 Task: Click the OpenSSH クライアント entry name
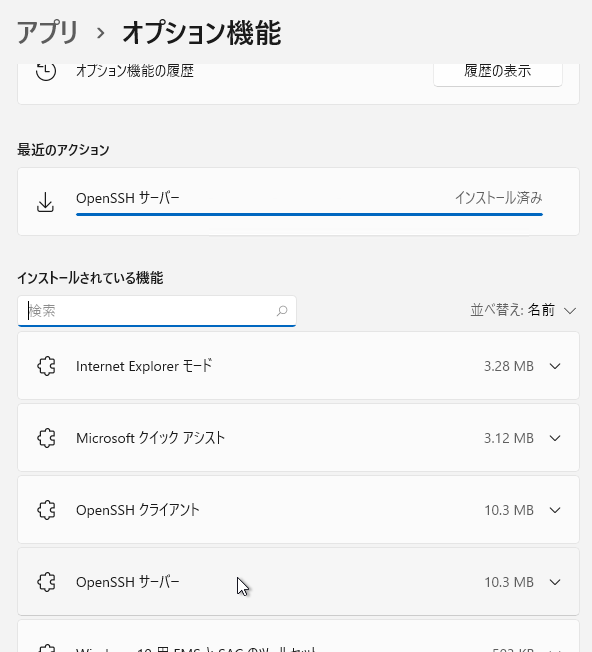[138, 510]
